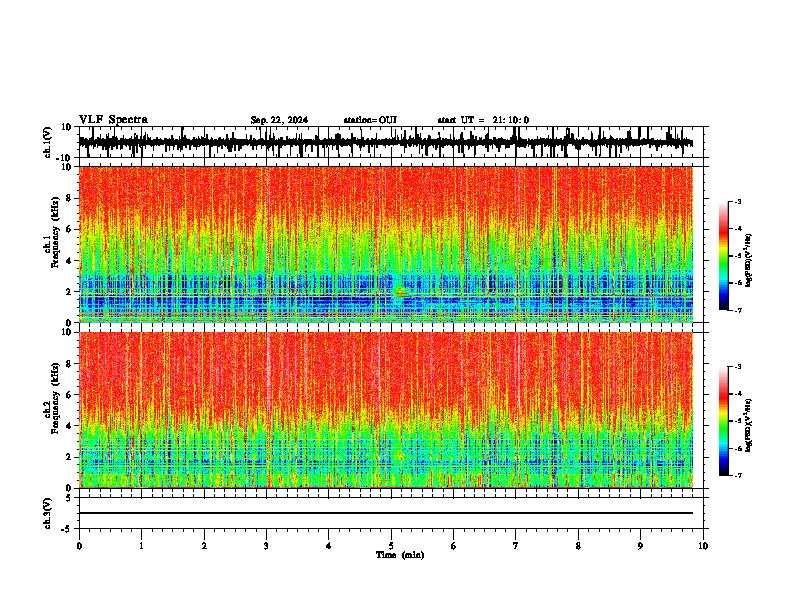Click the "-5" tick on ch.3(V) axis
Image resolution: width=792 pixels, height=612 pixels.
click(x=68, y=529)
